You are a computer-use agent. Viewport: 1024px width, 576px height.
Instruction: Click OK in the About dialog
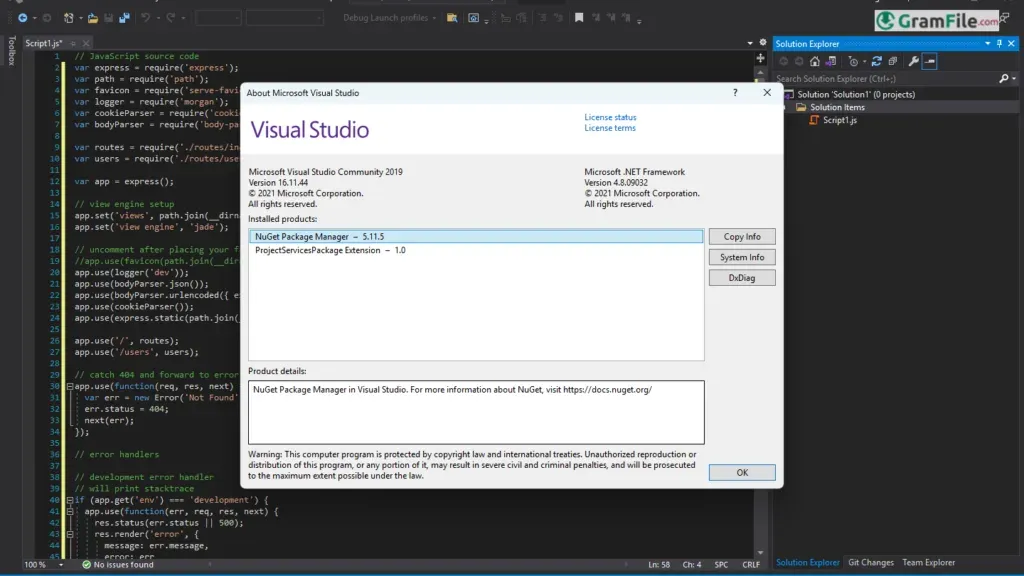[742, 473]
